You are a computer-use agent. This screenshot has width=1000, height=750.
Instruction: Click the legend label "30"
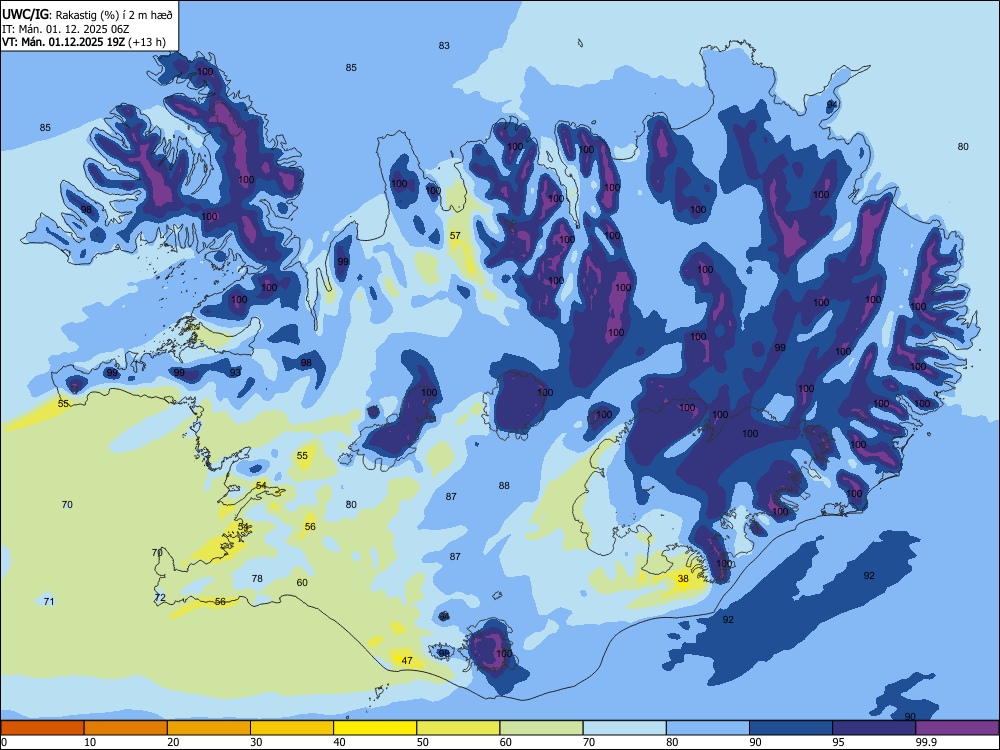coord(256,742)
